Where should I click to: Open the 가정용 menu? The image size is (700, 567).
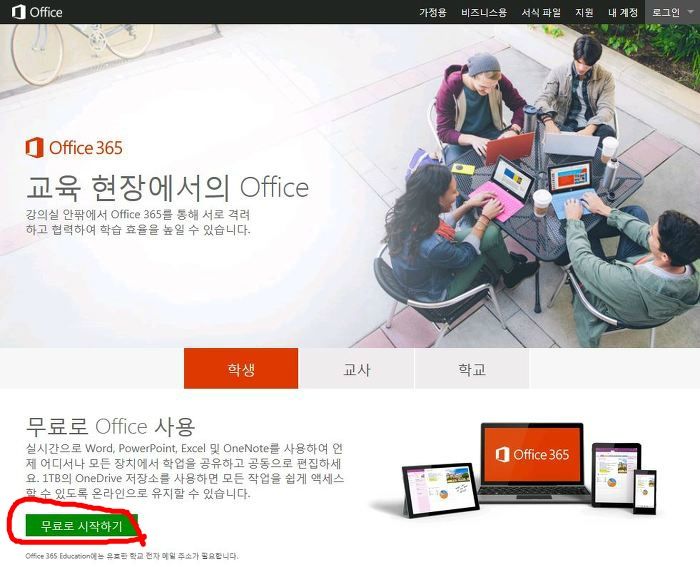(x=433, y=13)
